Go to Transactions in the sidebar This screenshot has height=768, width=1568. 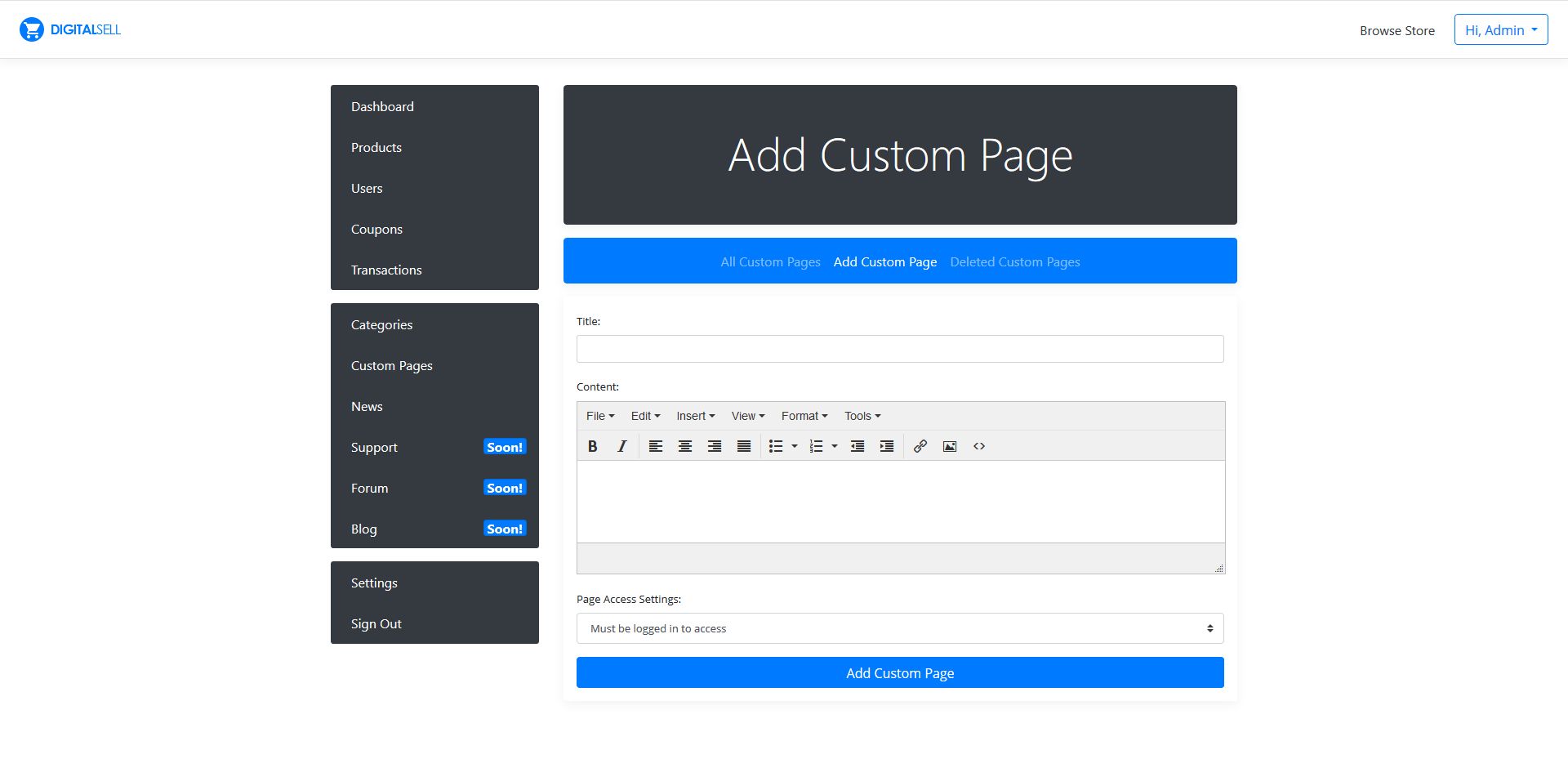(386, 270)
